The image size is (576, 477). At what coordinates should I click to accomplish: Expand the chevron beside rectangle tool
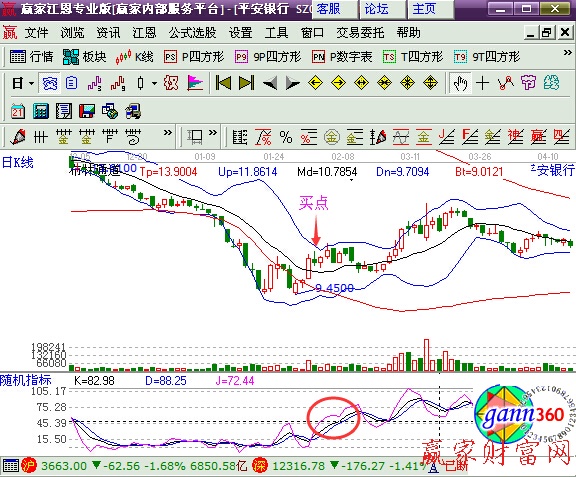tap(213, 133)
